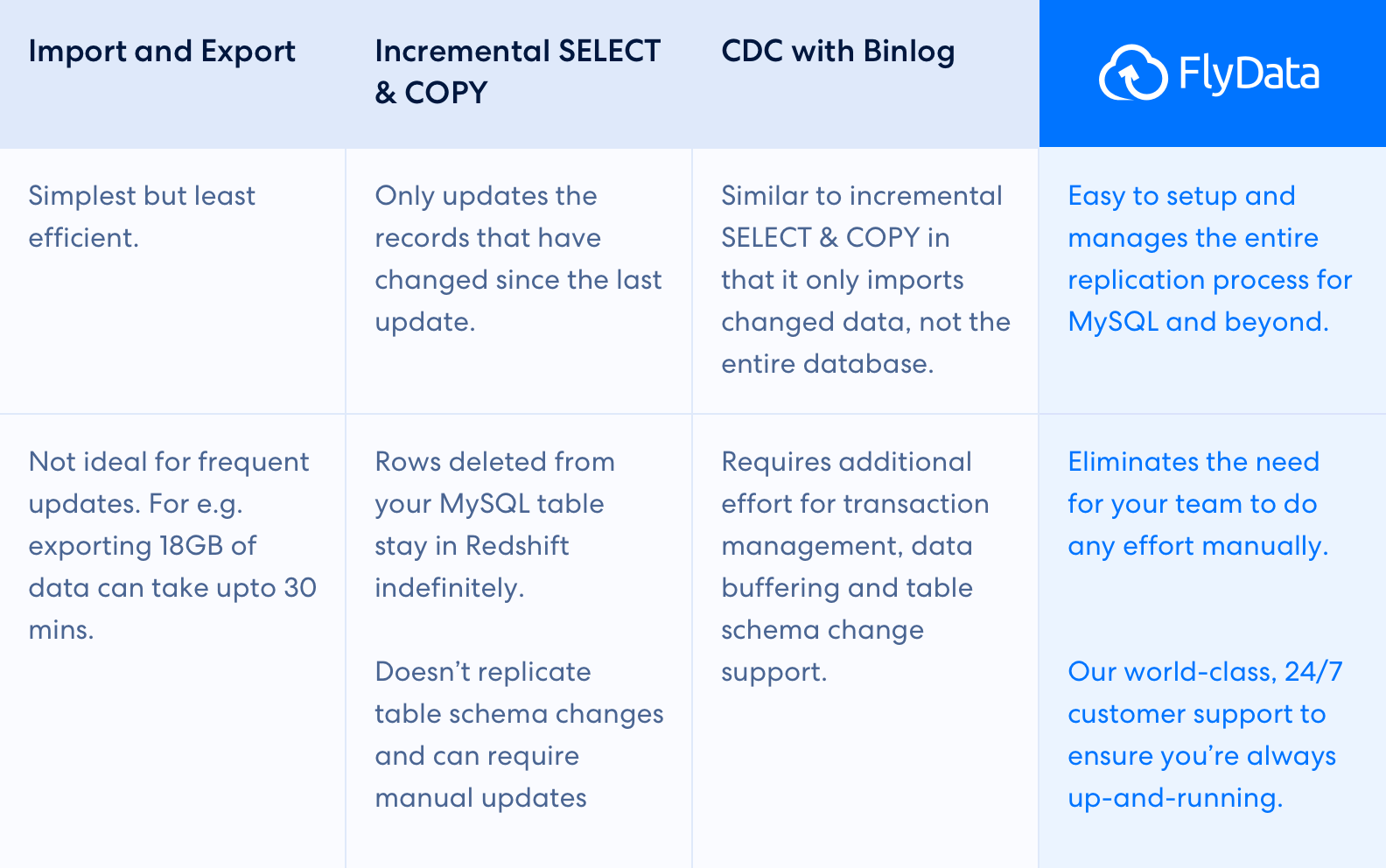Image resolution: width=1386 pixels, height=868 pixels.
Task: Click "Rows deleted from your MySQL table" text
Action: pos(494,482)
